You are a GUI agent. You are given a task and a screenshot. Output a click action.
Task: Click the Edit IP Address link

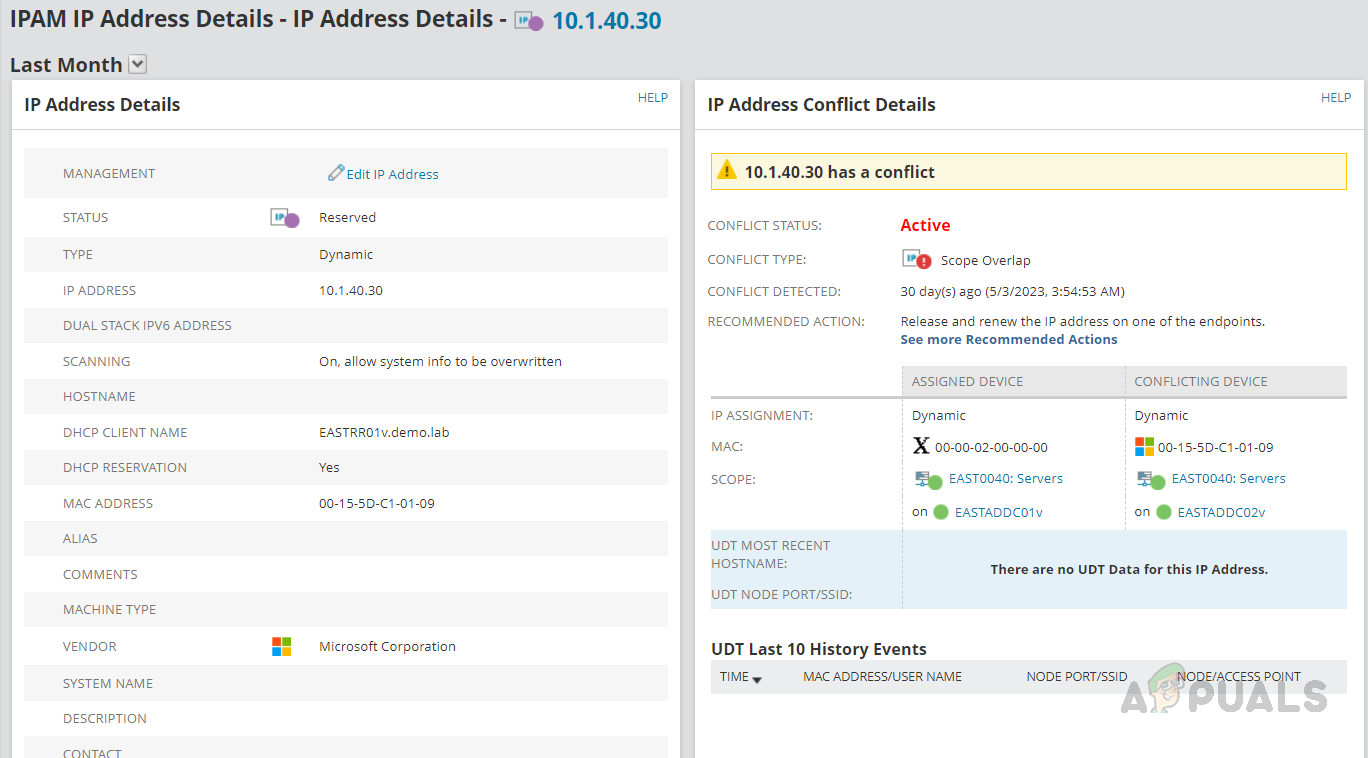point(392,174)
